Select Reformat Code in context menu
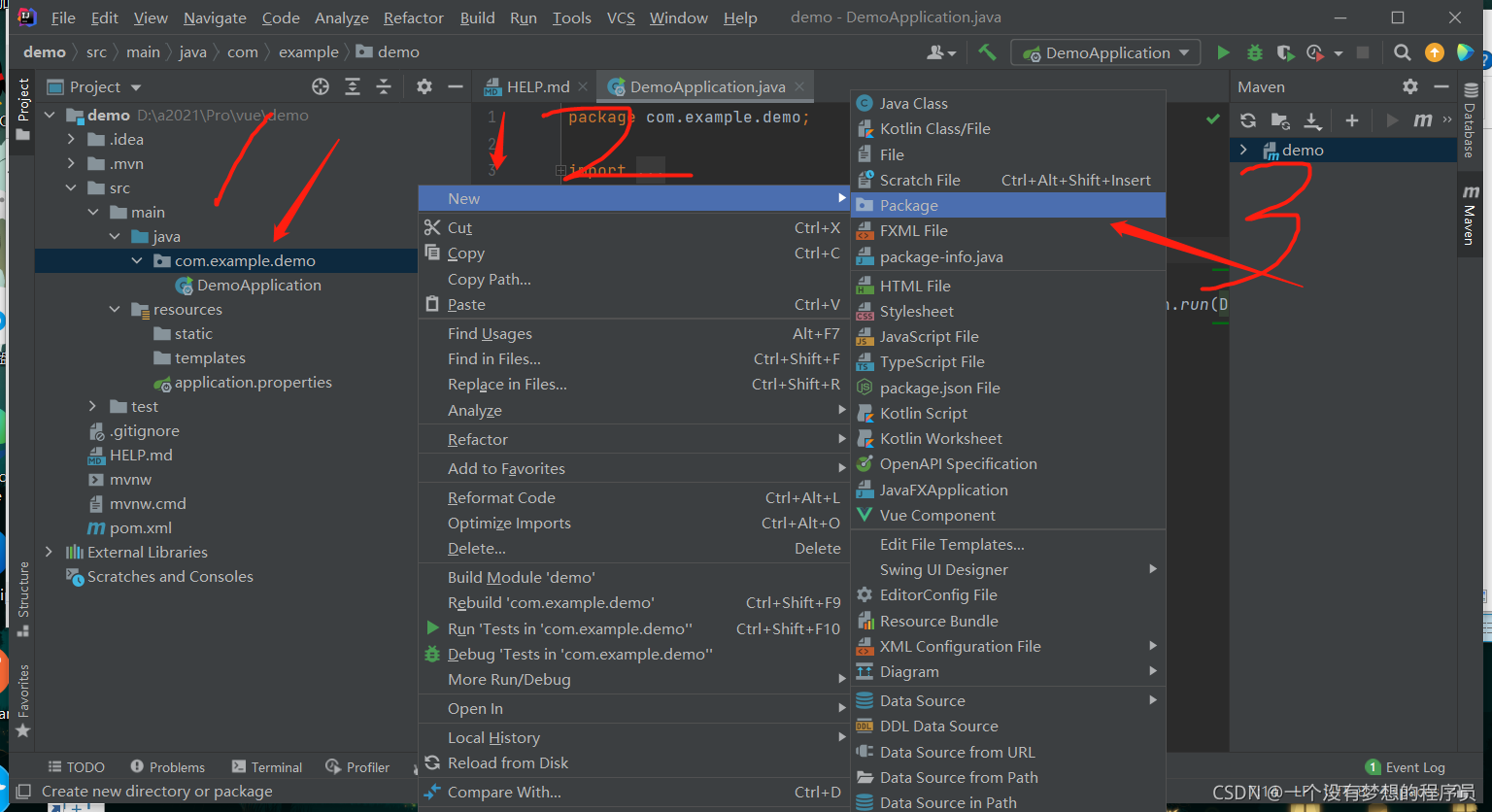 (x=634, y=497)
